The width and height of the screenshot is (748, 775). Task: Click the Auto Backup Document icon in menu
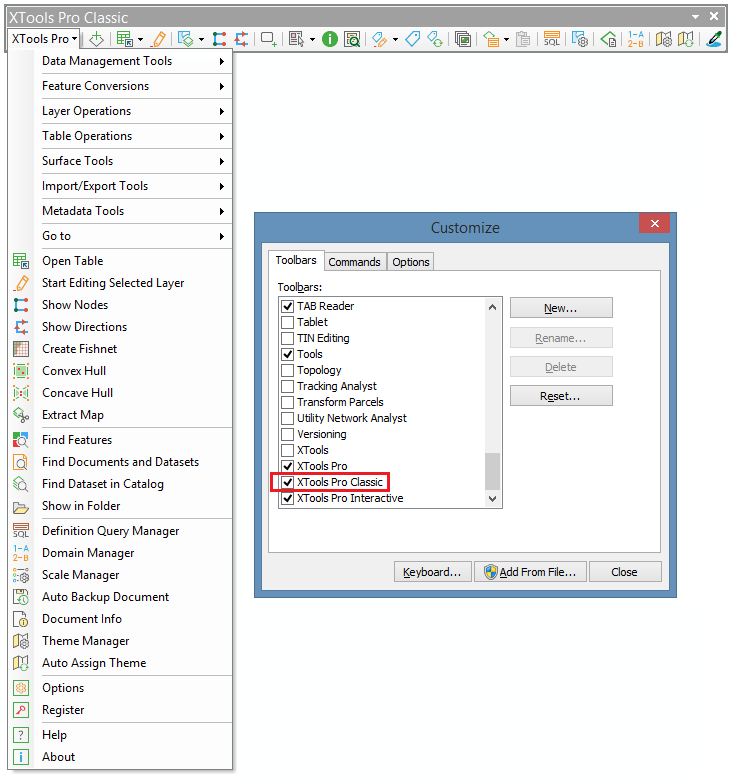click(21, 597)
